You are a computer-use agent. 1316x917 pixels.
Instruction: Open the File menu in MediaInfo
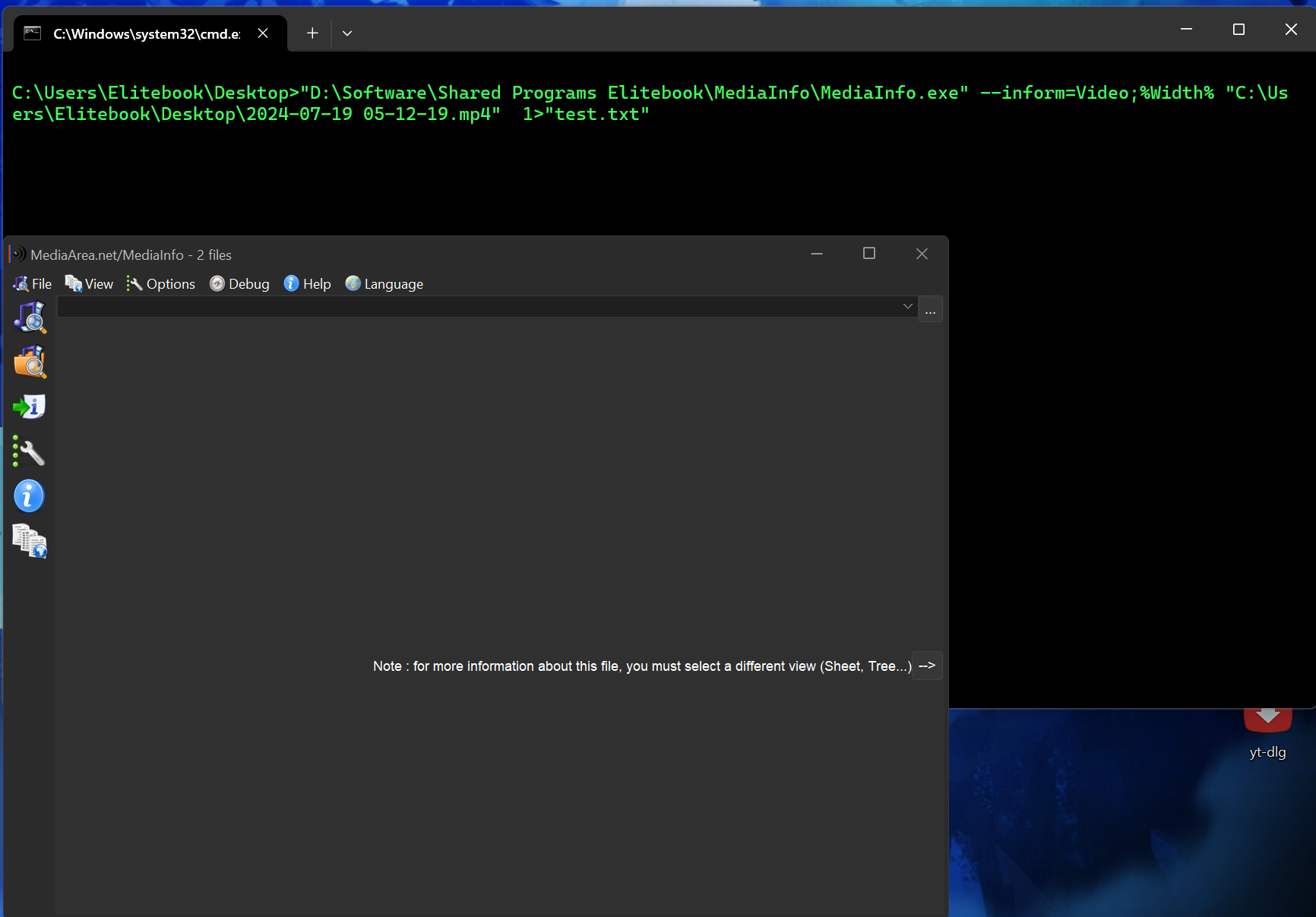33,284
